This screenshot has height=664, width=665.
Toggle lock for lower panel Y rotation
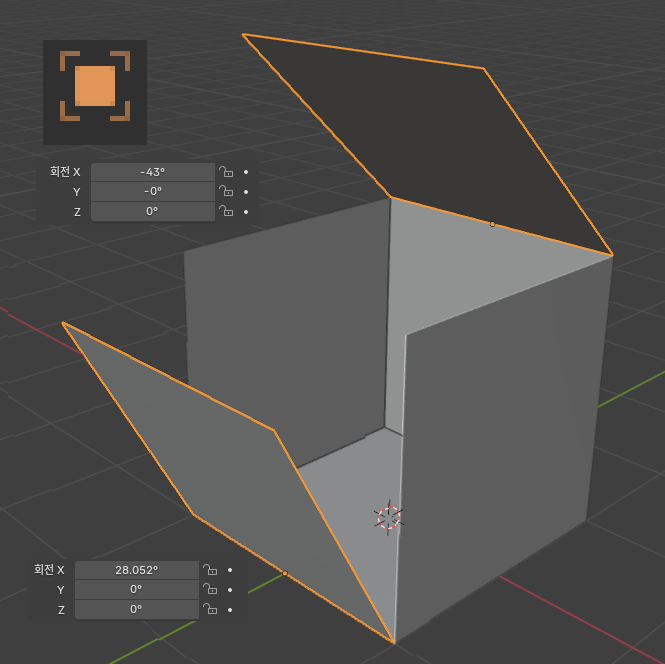(x=210, y=589)
